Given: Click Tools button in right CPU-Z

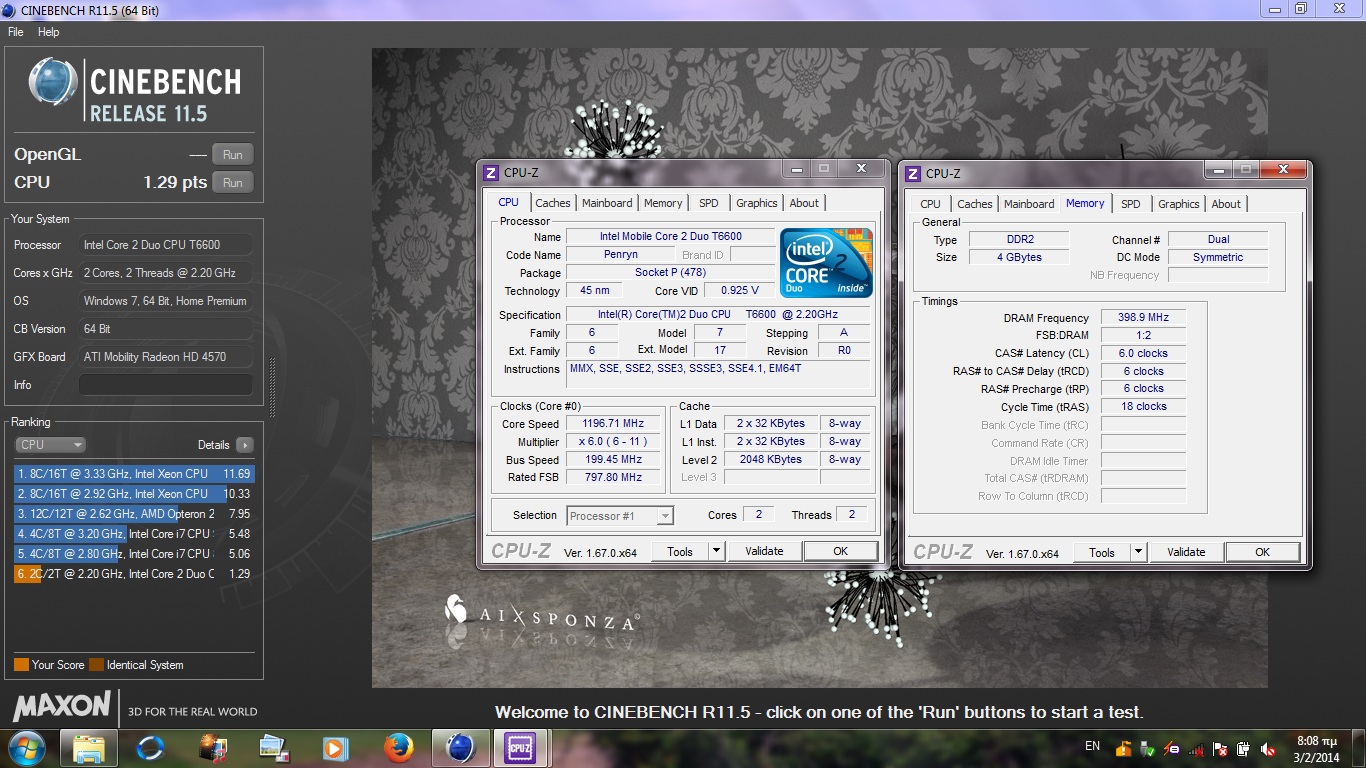Looking at the screenshot, I should click(x=1102, y=552).
